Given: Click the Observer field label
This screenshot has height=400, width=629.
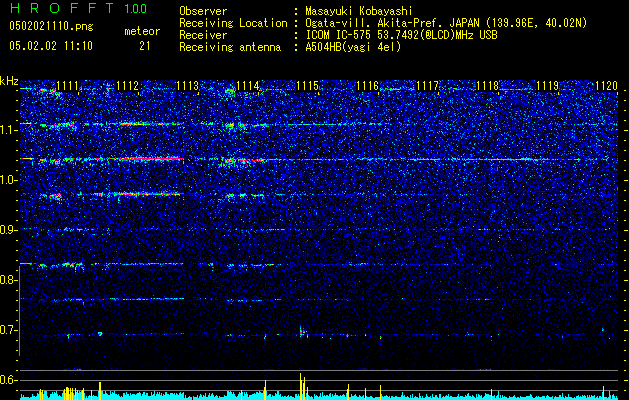Looking at the screenshot, I should [x=203, y=11].
